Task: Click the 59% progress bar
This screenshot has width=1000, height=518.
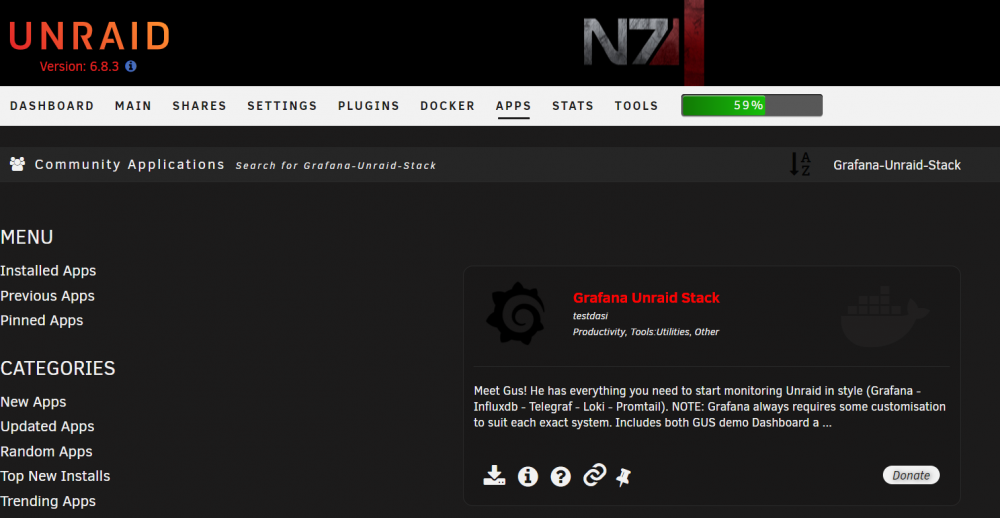Action: (x=752, y=105)
